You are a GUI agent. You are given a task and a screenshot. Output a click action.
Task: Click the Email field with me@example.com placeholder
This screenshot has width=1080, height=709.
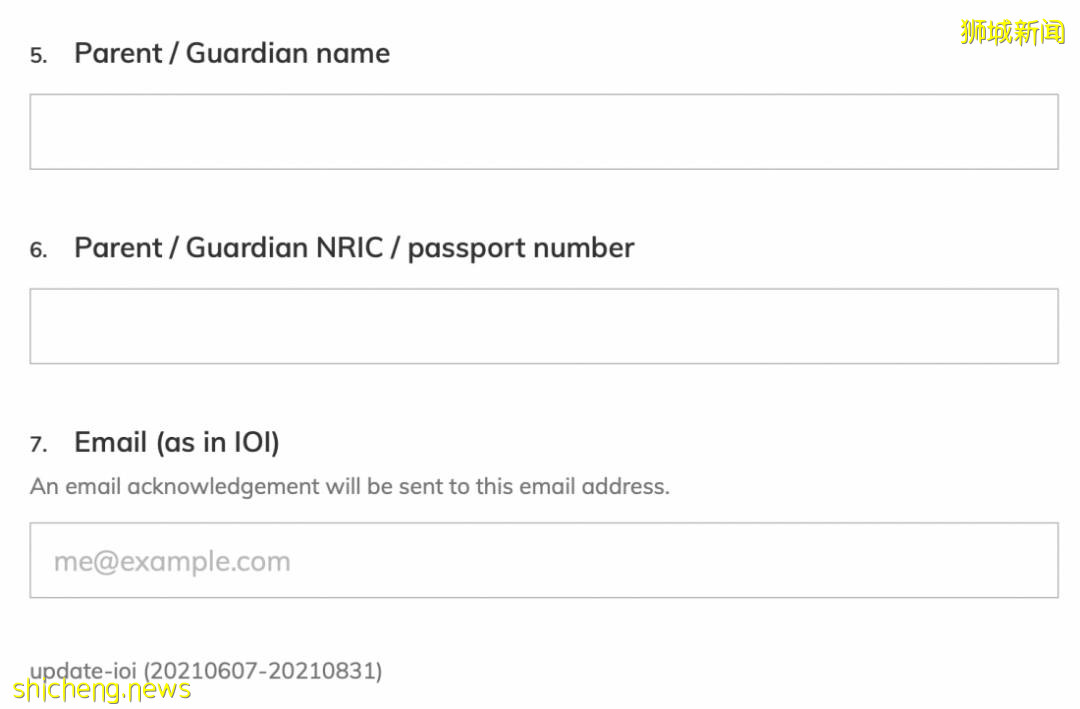coord(543,560)
